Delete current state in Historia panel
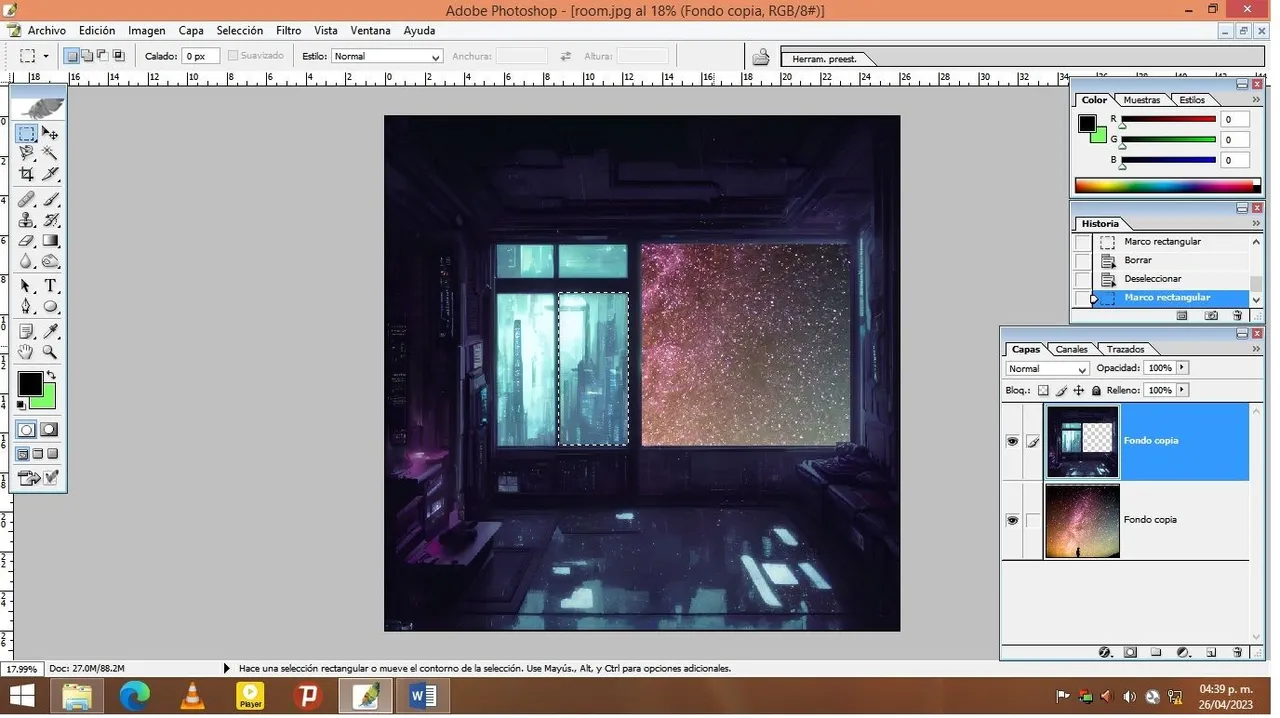The width and height of the screenshot is (1280, 718). click(1237, 315)
